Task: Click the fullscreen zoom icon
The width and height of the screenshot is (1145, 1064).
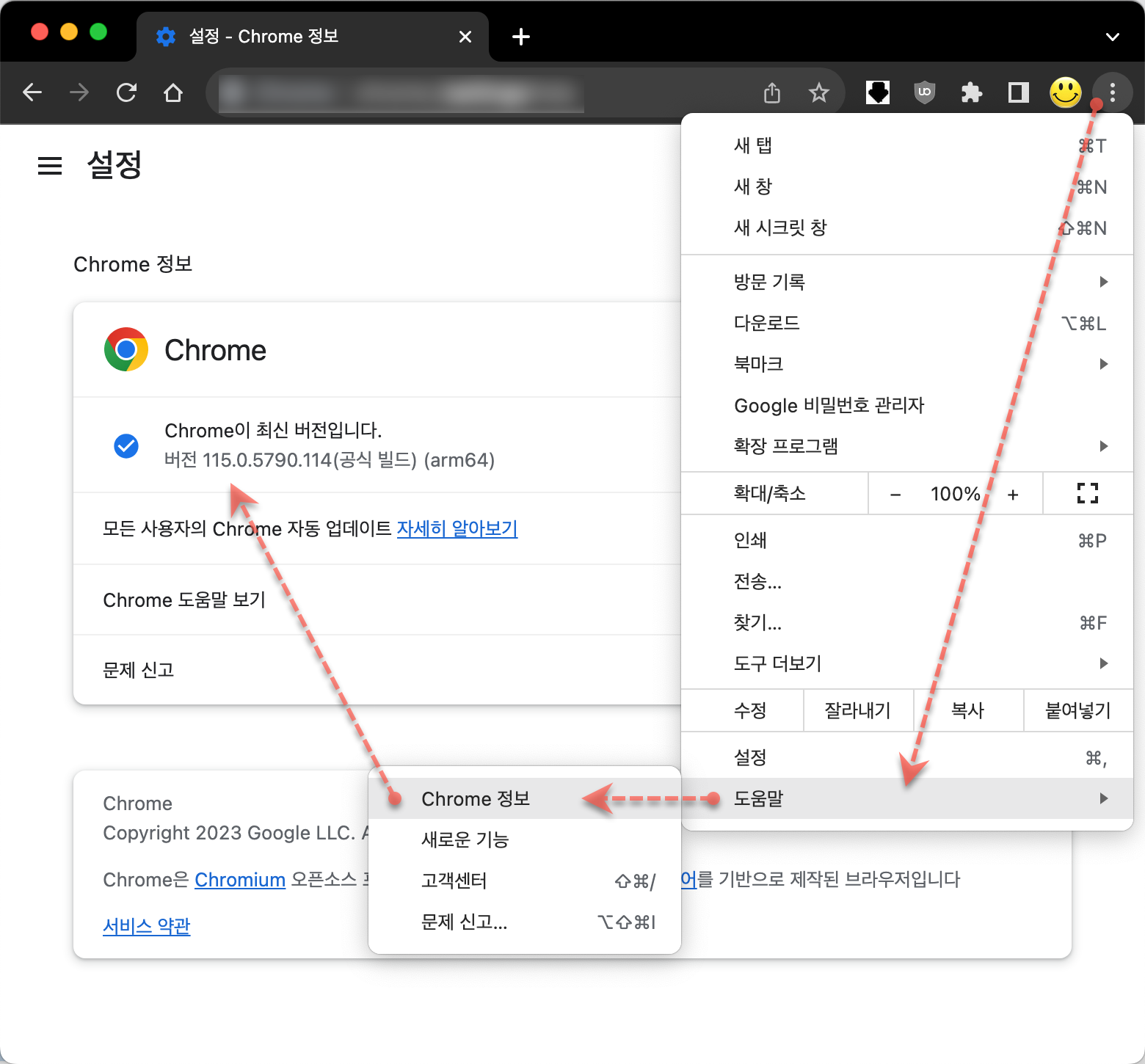Action: (x=1088, y=493)
